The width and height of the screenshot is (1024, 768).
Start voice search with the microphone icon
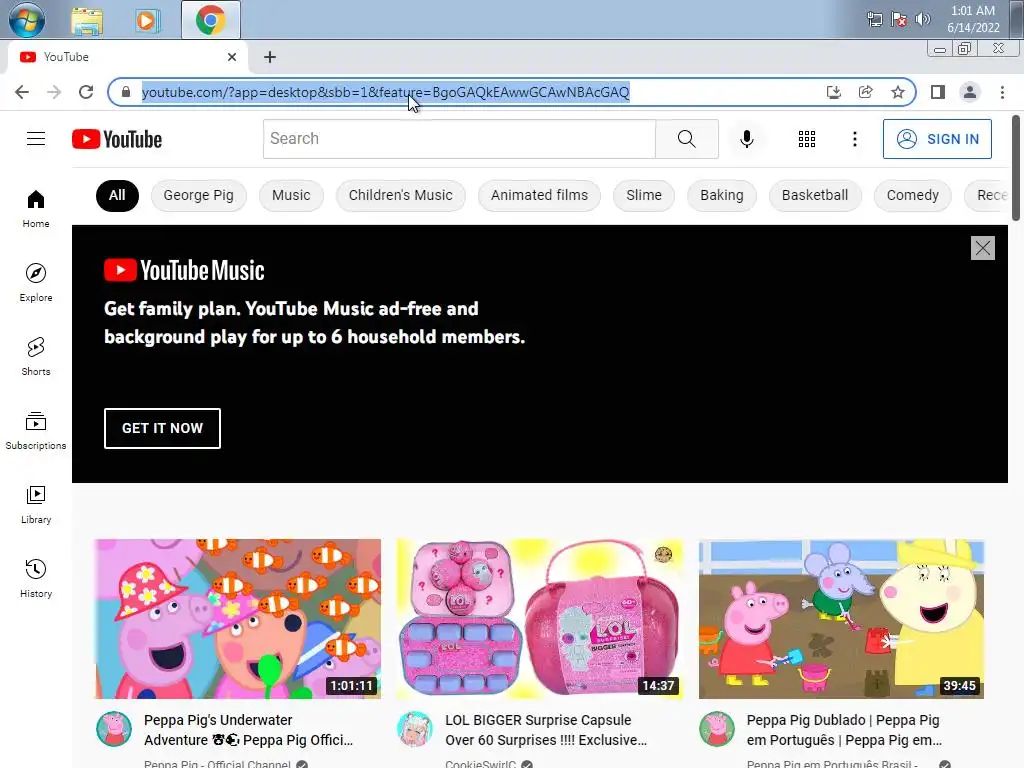click(x=746, y=138)
